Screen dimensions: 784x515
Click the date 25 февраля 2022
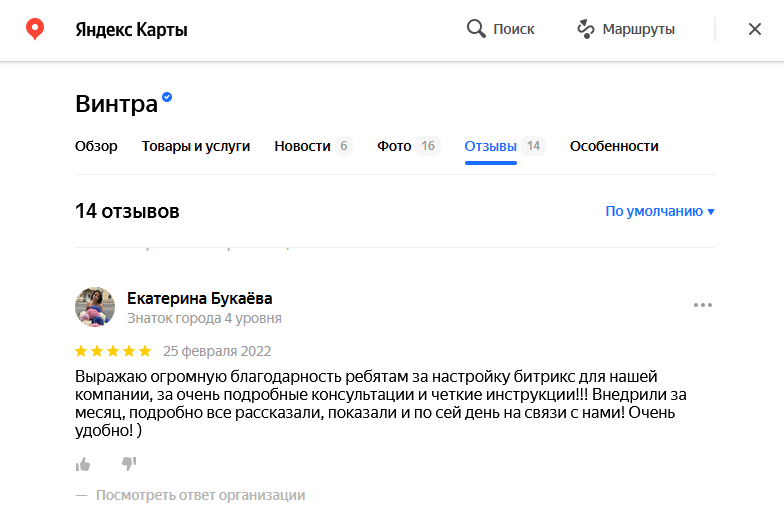pos(217,351)
